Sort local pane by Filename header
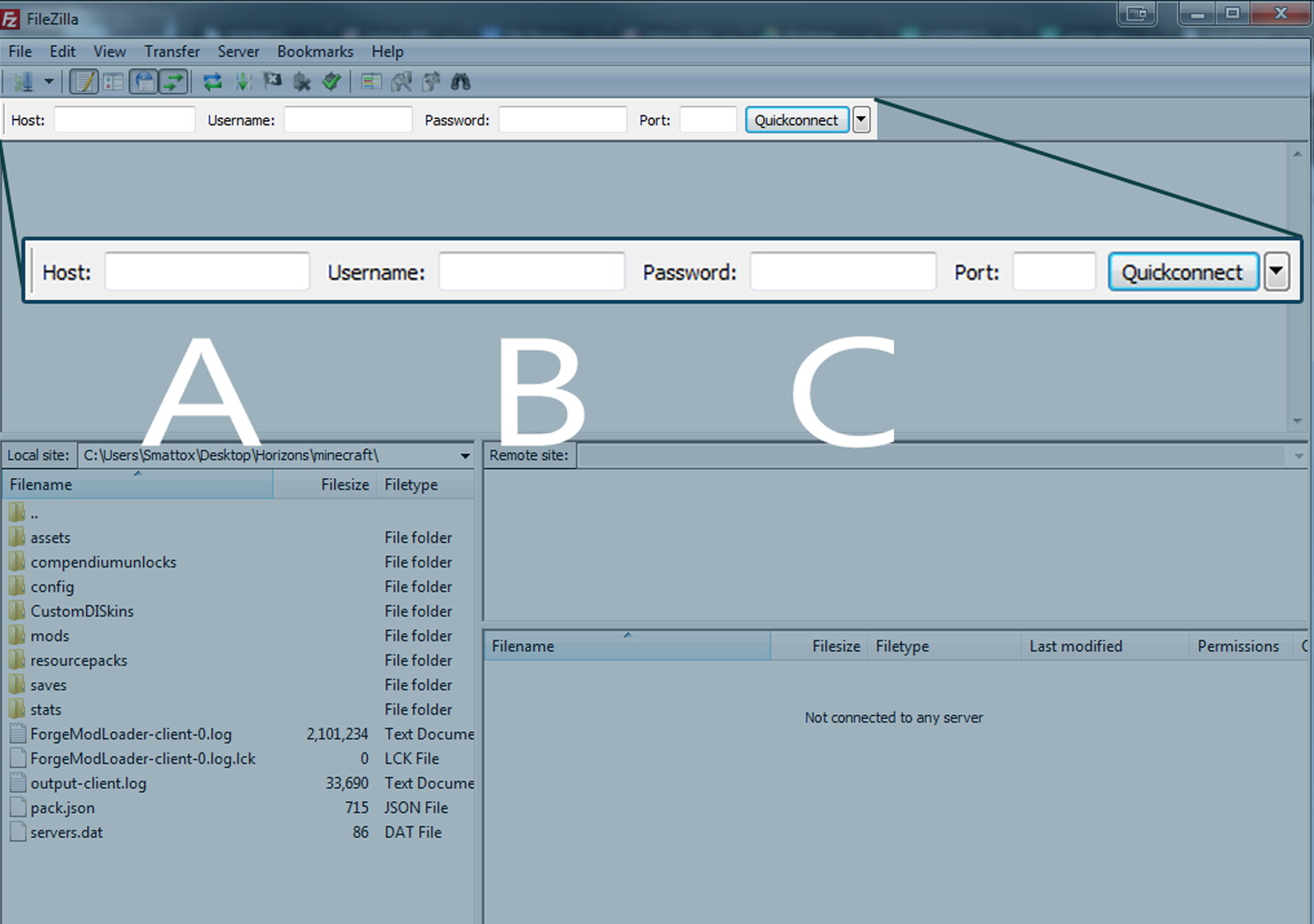The height and width of the screenshot is (924, 1314). click(x=138, y=485)
